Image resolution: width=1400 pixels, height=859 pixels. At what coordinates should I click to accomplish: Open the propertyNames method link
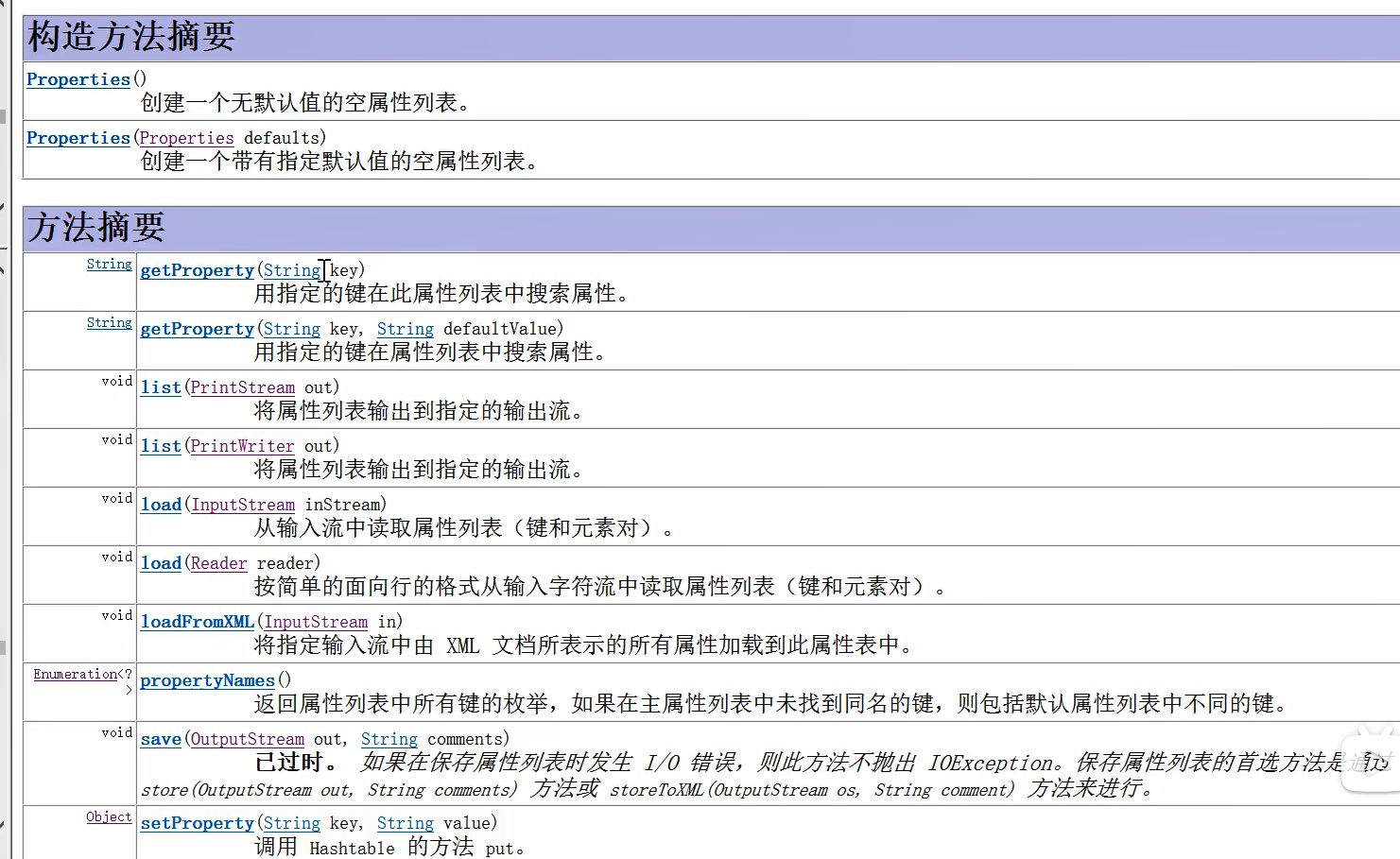[208, 680]
